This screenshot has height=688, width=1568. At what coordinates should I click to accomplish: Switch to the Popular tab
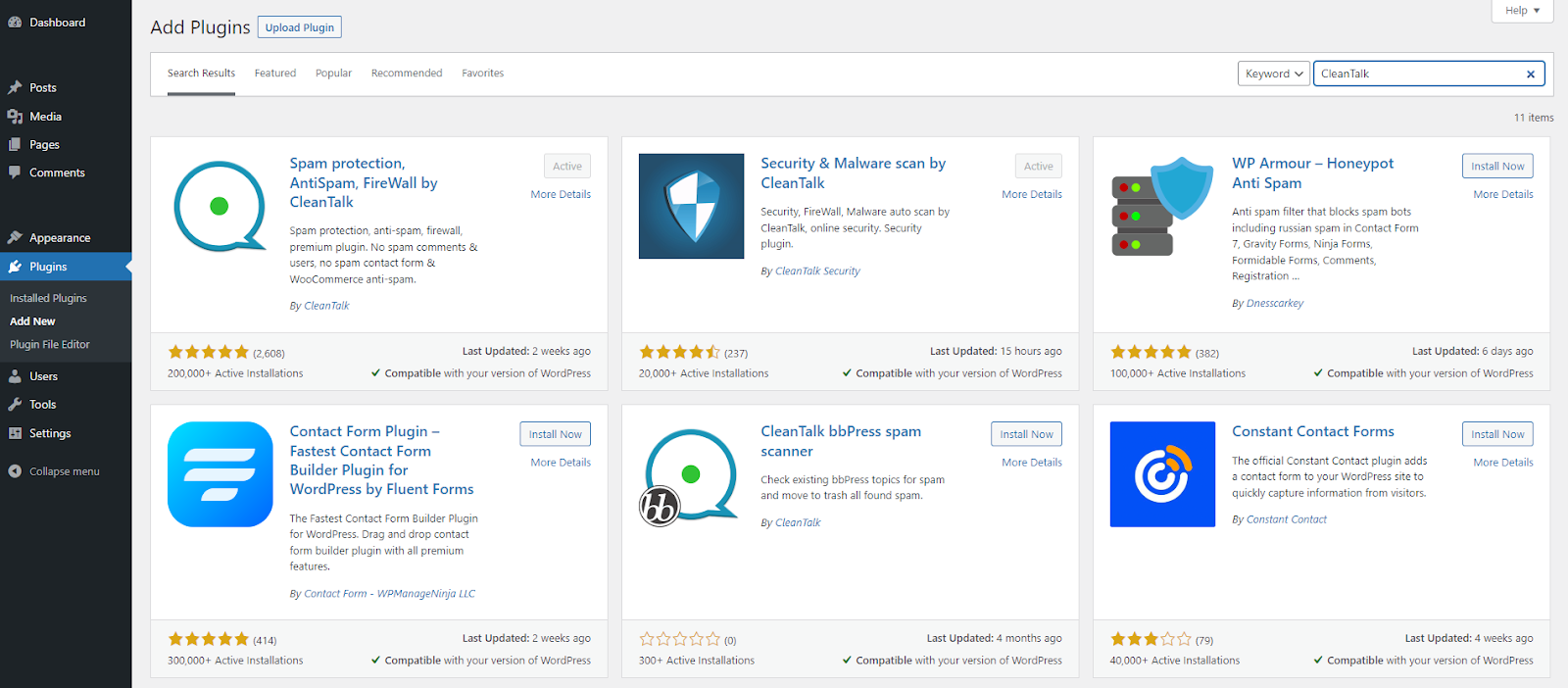(x=333, y=74)
